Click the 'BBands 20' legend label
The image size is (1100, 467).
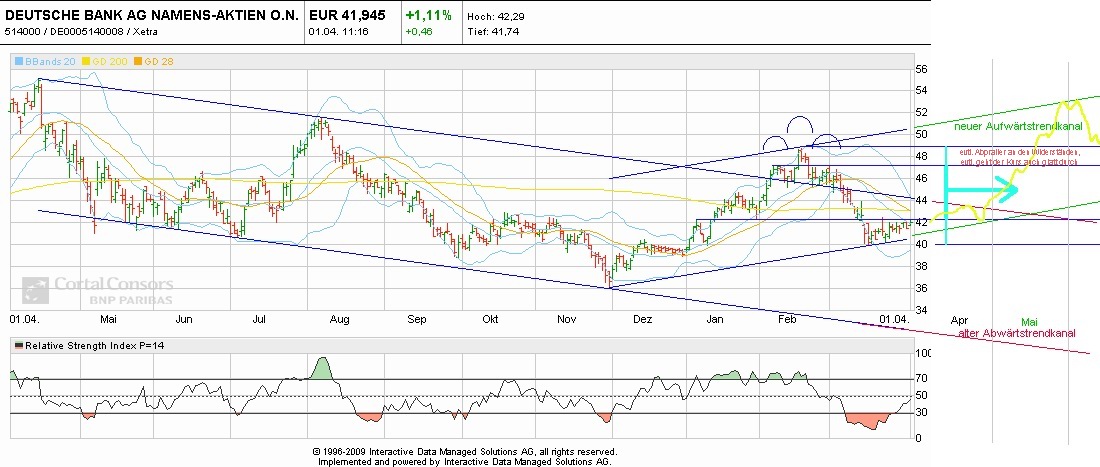coord(50,62)
